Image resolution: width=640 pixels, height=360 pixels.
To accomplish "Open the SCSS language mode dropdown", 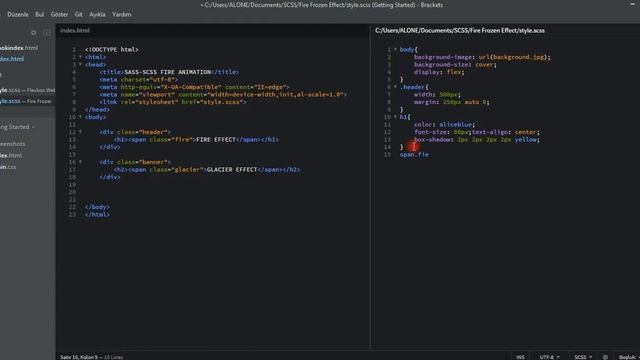I will click(583, 357).
